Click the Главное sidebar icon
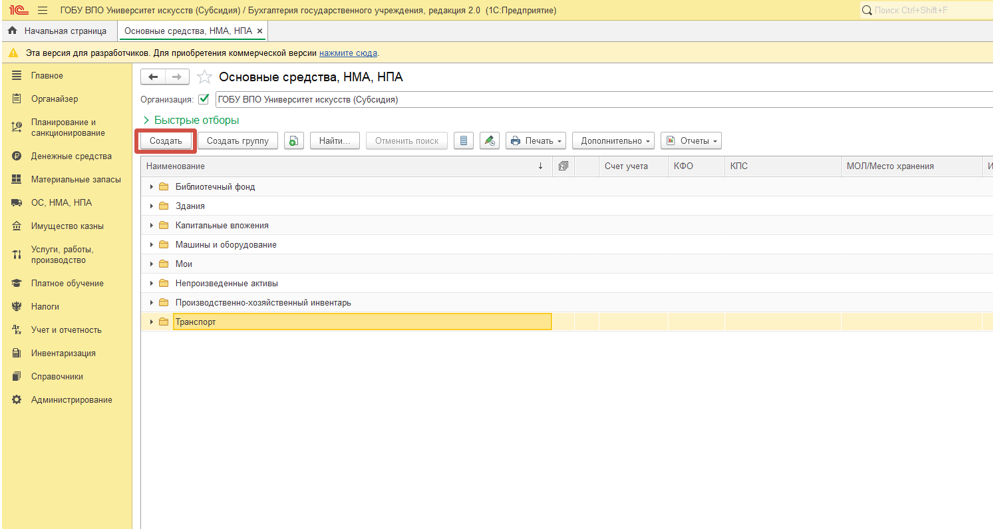Viewport: 993px width, 529px height. 16,75
